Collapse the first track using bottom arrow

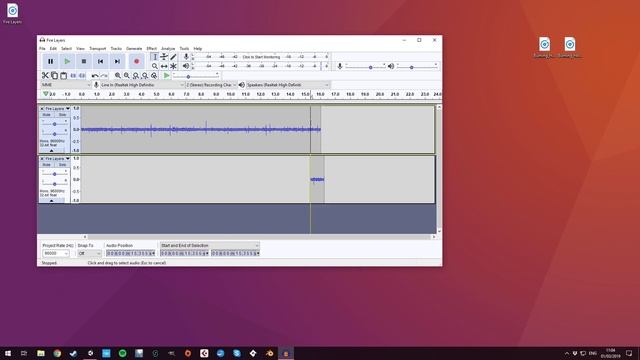tap(51, 151)
